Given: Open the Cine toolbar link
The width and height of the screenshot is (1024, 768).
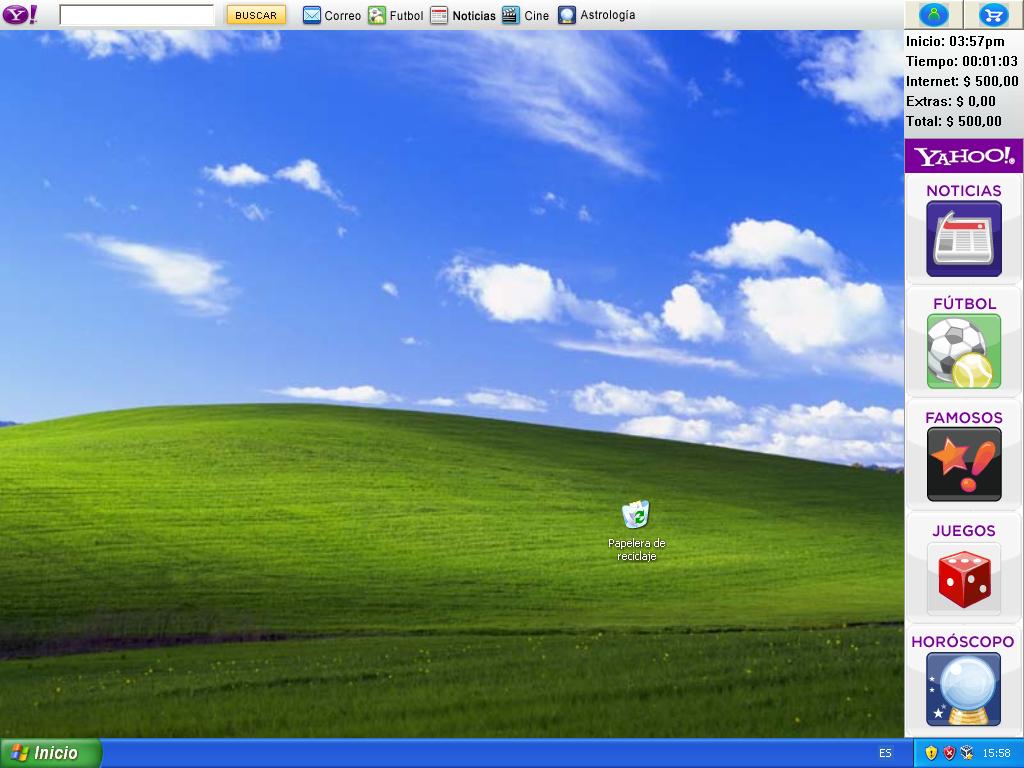Looking at the screenshot, I should 536,16.
